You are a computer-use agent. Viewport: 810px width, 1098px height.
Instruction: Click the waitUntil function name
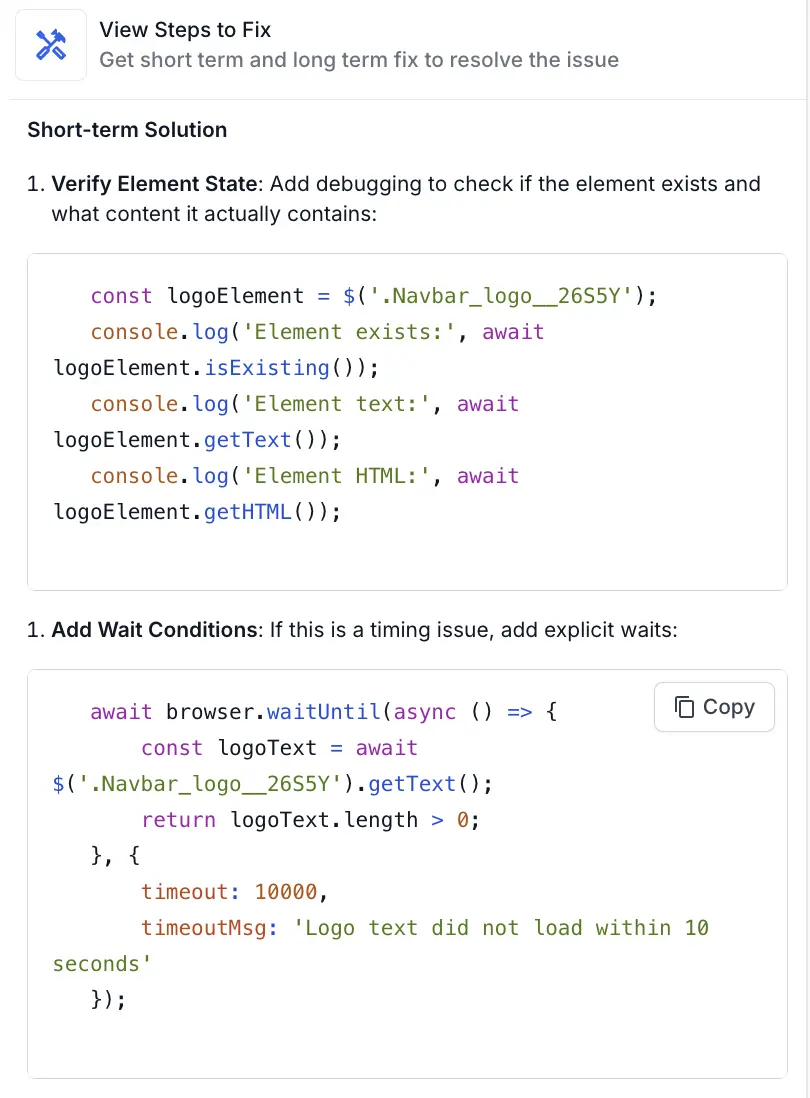(325, 712)
